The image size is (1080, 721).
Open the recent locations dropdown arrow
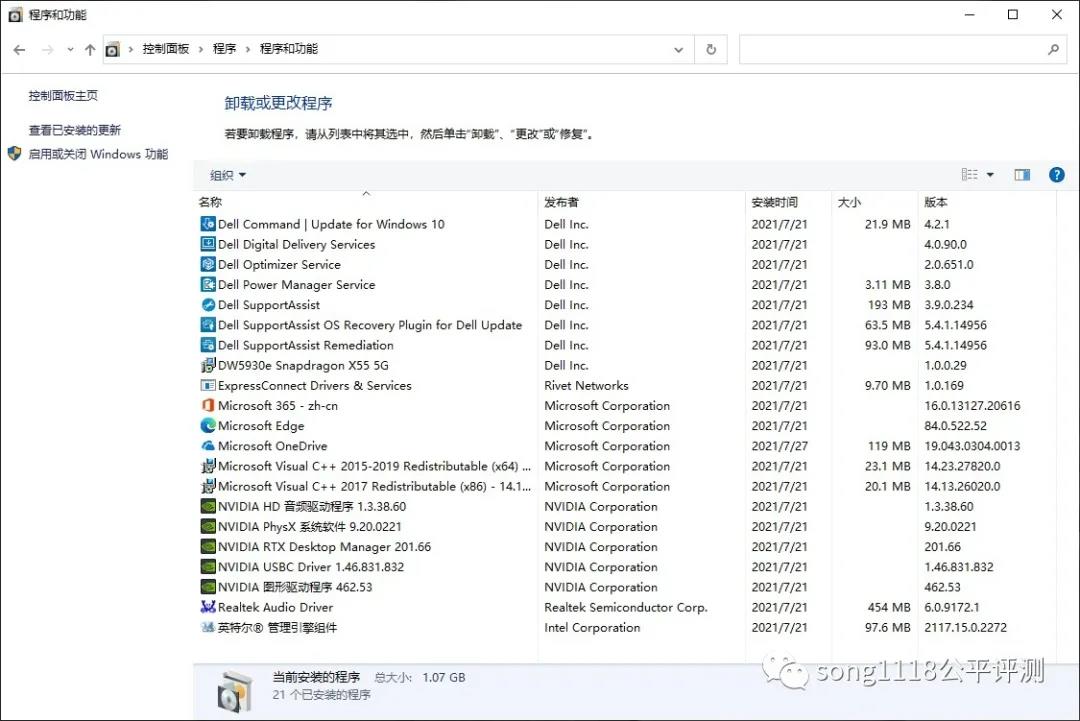pos(70,50)
